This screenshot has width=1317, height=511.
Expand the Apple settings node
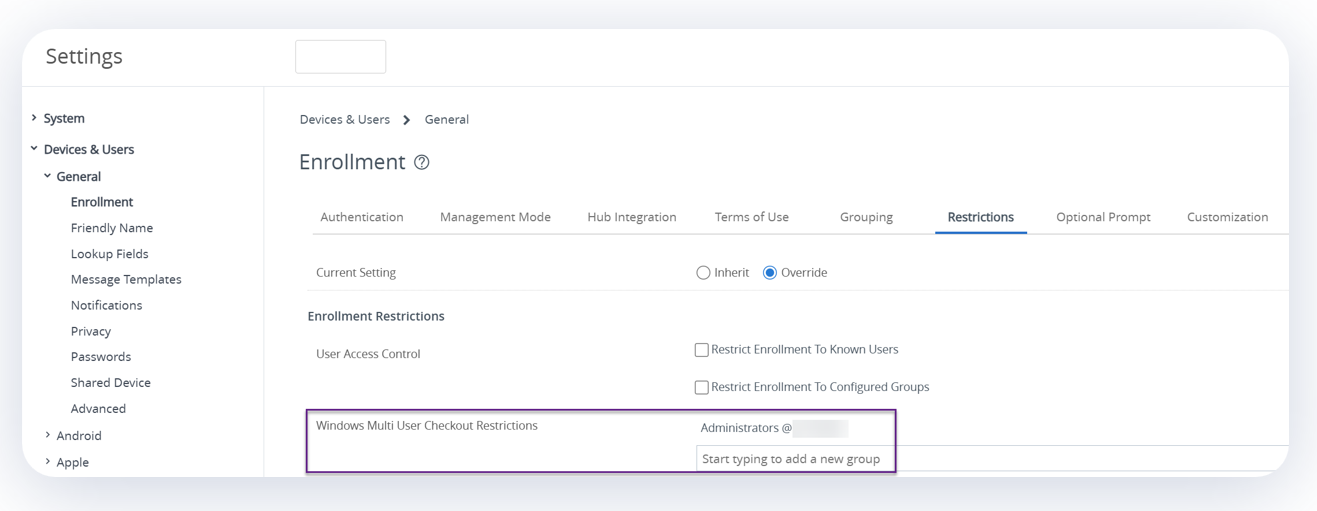click(x=47, y=462)
